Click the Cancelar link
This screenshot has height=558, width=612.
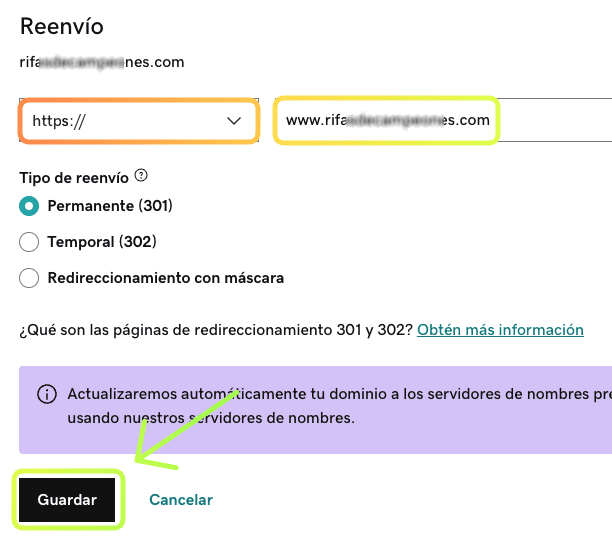pyautogui.click(x=181, y=500)
